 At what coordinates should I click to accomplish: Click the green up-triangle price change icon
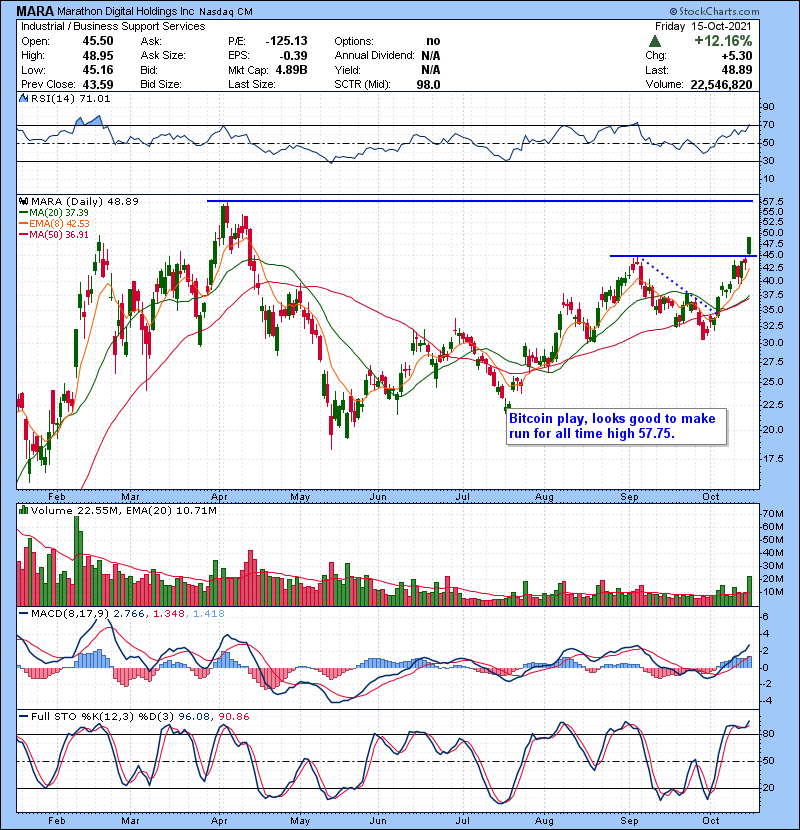tap(654, 41)
